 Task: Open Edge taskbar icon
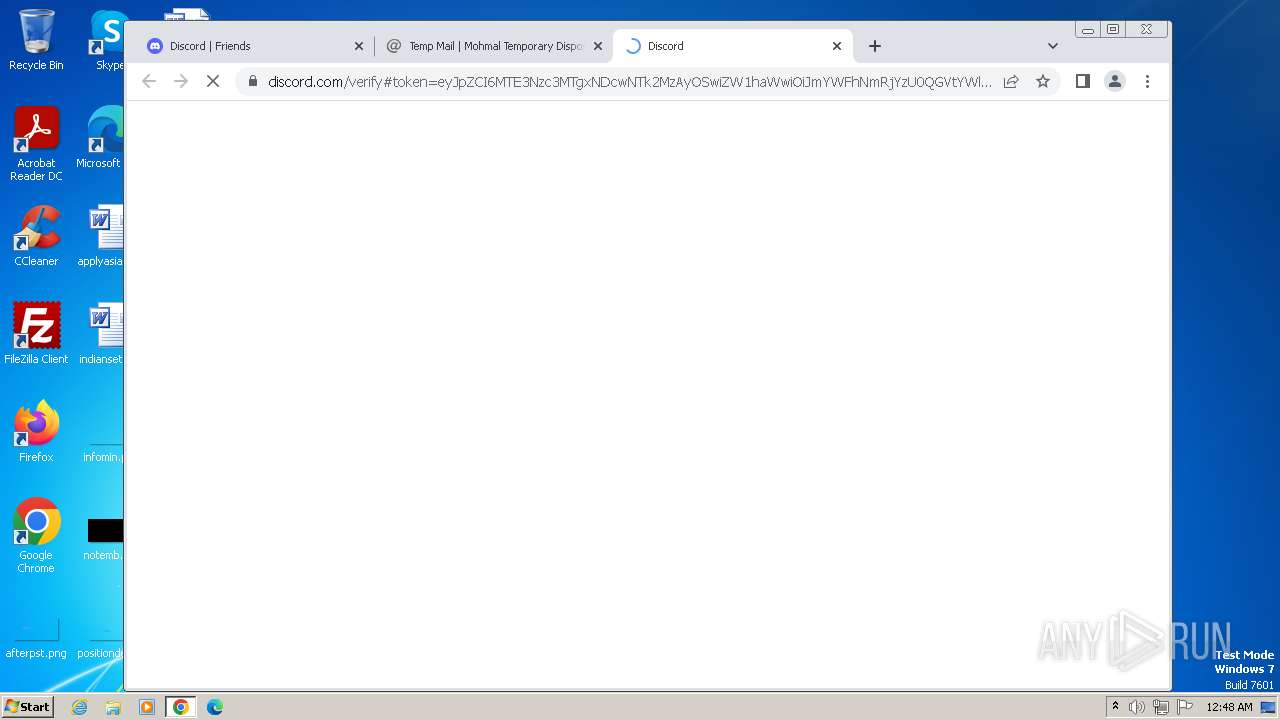click(215, 707)
